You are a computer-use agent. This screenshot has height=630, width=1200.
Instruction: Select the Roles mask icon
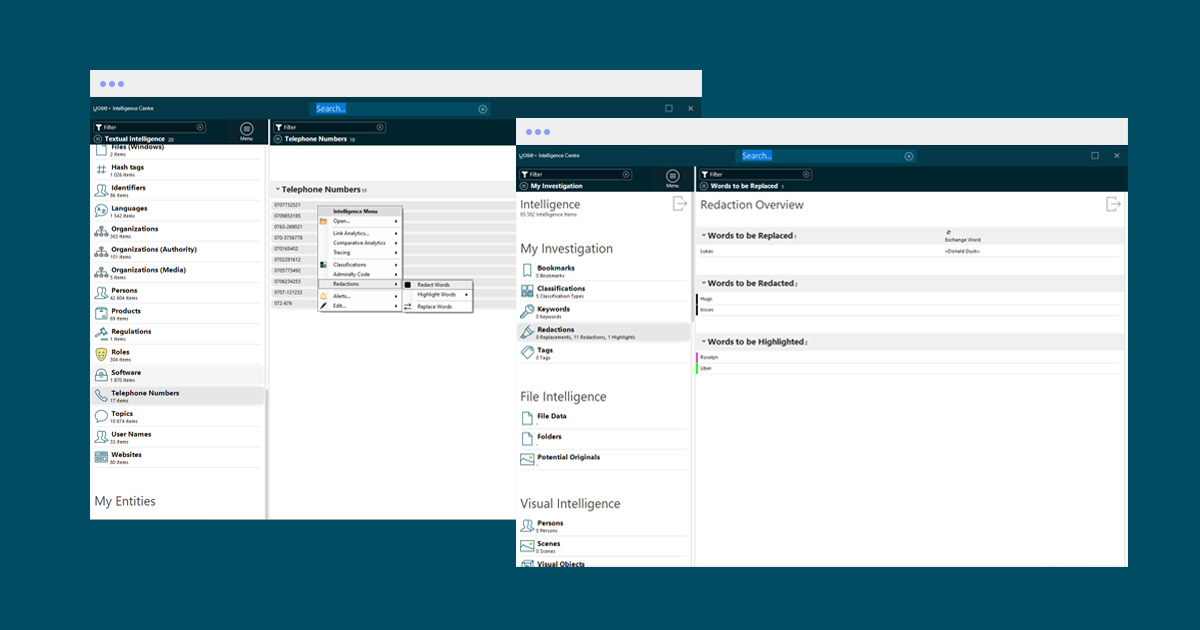tap(101, 355)
